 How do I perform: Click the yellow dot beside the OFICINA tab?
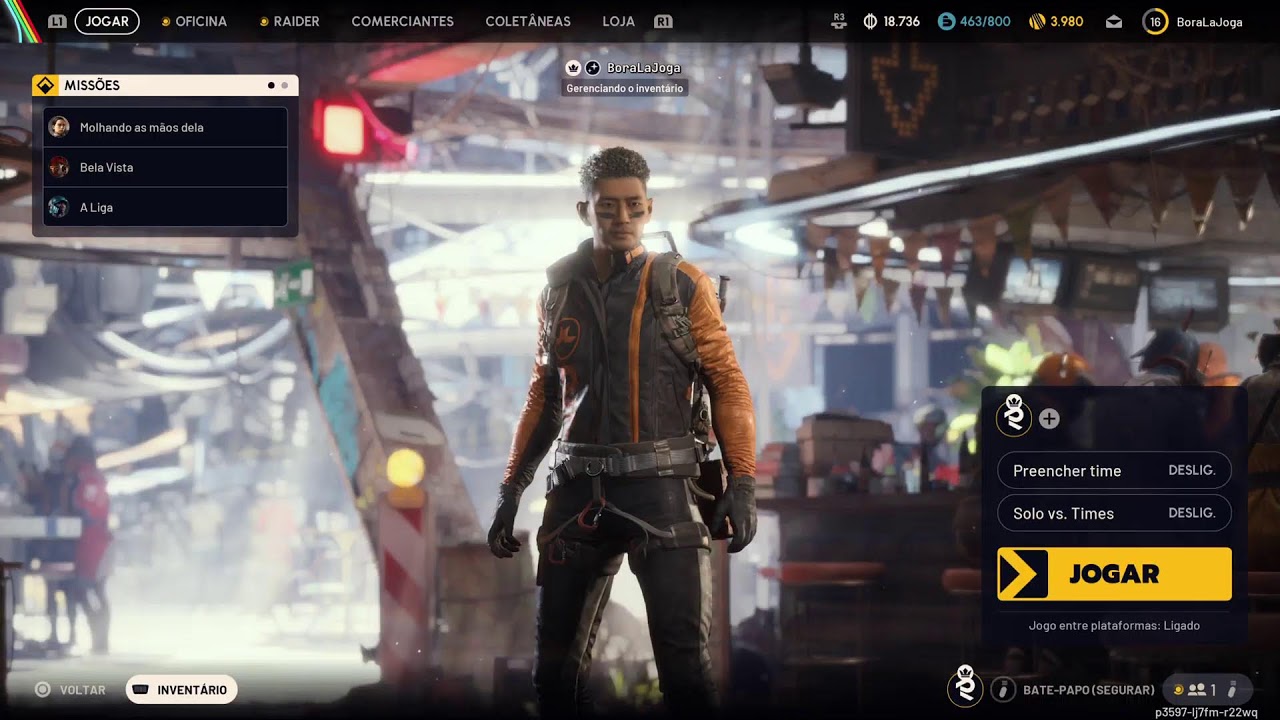(166, 21)
